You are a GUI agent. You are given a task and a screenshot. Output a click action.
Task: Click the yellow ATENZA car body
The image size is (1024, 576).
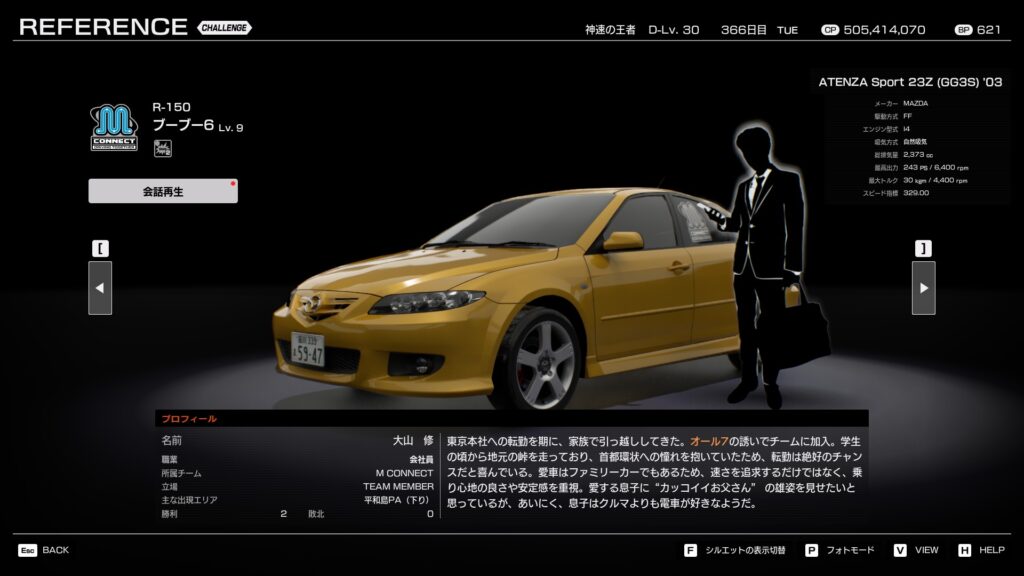(x=500, y=290)
